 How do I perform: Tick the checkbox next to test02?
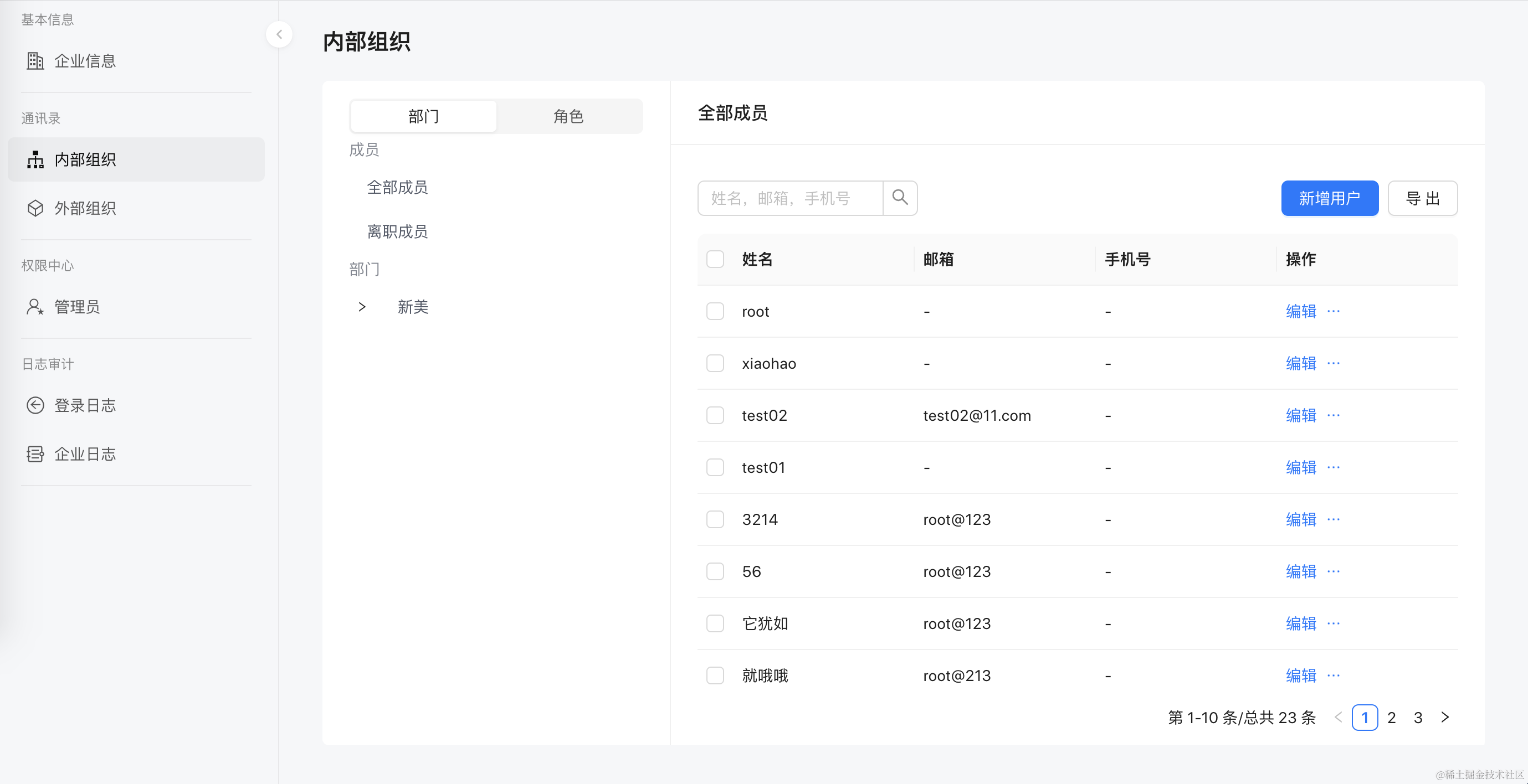tap(715, 415)
